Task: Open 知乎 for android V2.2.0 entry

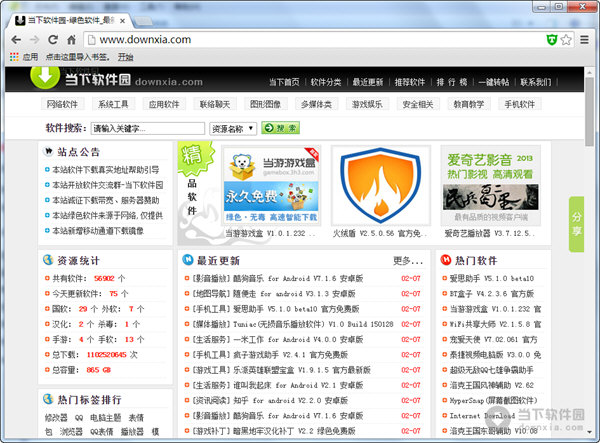Action: coord(270,401)
